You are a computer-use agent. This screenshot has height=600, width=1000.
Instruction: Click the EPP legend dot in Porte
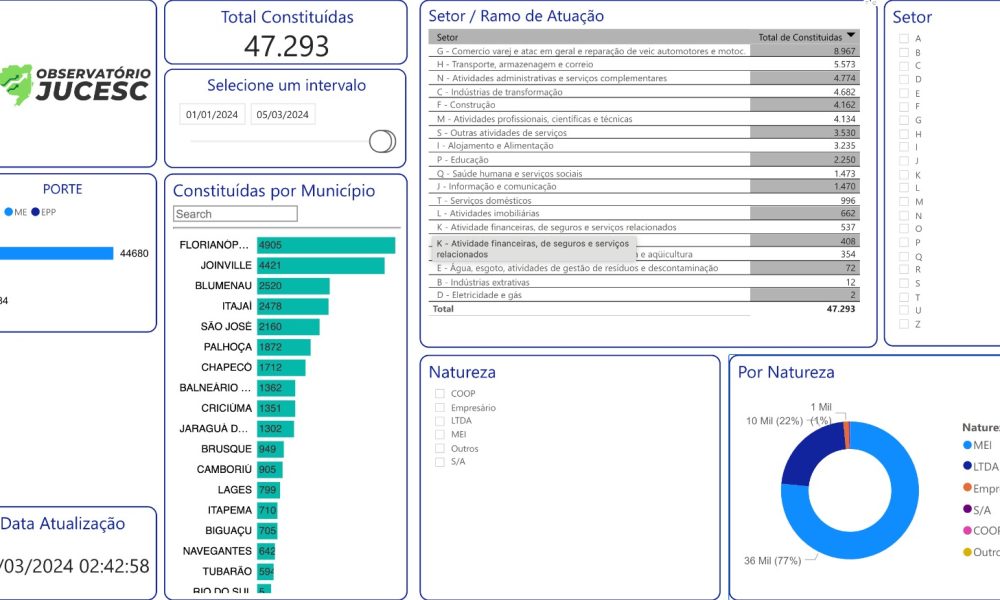pos(35,212)
